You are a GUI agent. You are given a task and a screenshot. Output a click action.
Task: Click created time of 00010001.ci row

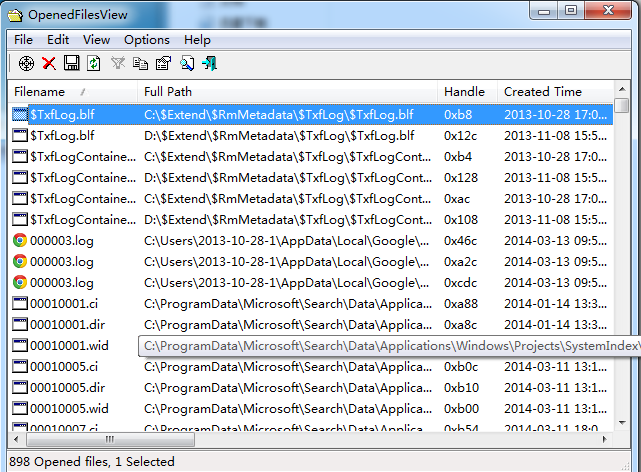point(555,304)
